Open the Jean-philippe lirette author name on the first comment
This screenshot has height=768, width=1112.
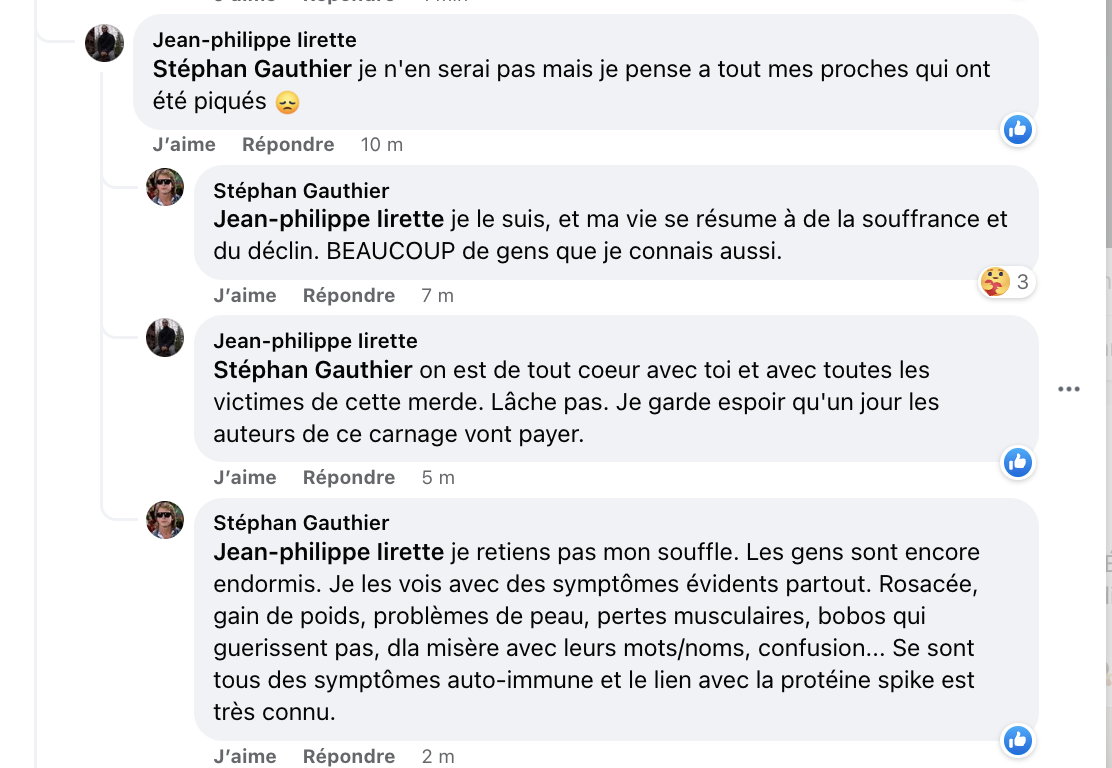[x=255, y=40]
